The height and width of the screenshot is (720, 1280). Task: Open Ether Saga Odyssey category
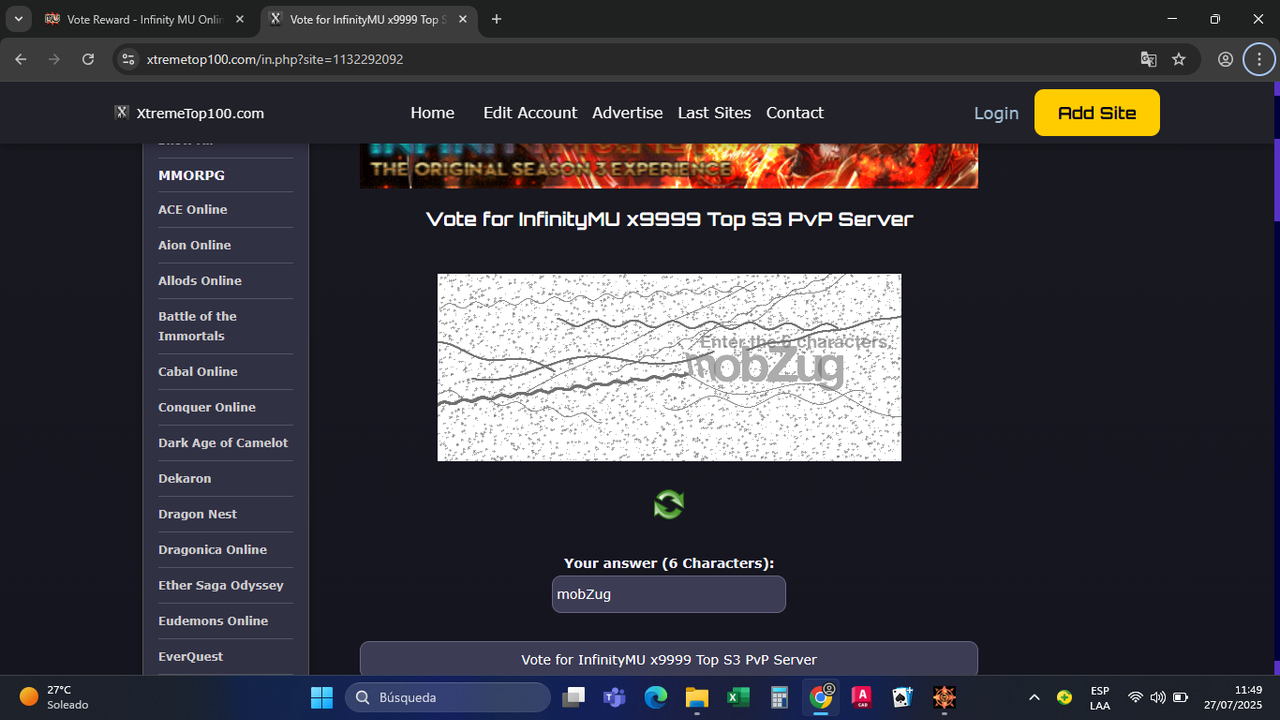(221, 585)
